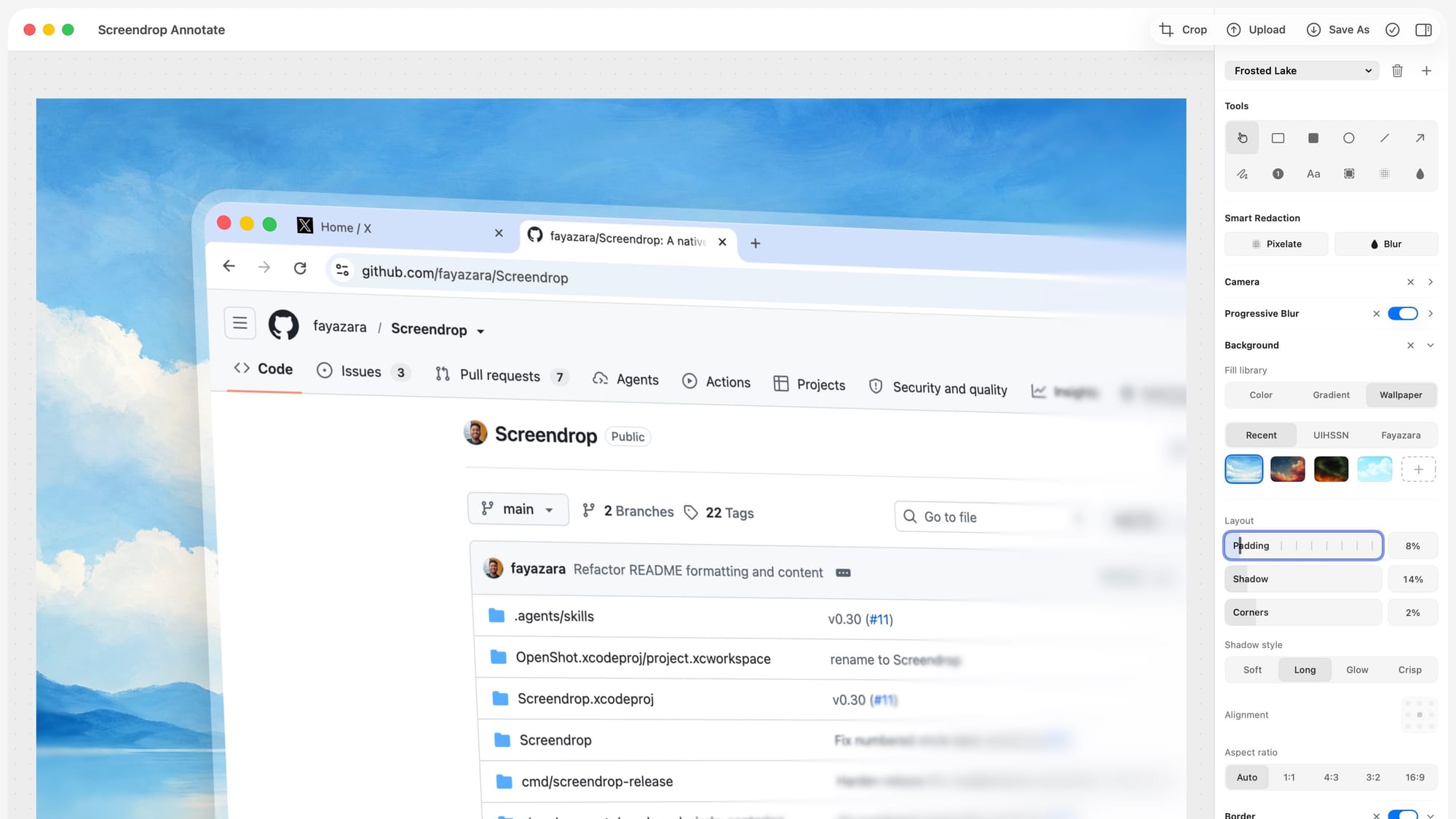Select the blur droplet tool in the Tools grid
Viewport: 1456px width, 819px height.
1420,173
